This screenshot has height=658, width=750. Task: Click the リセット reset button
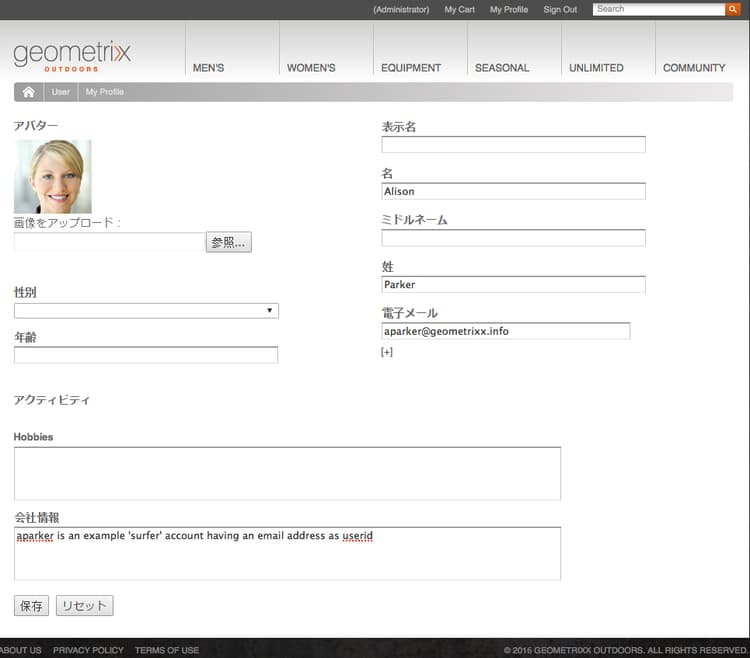[x=85, y=605]
